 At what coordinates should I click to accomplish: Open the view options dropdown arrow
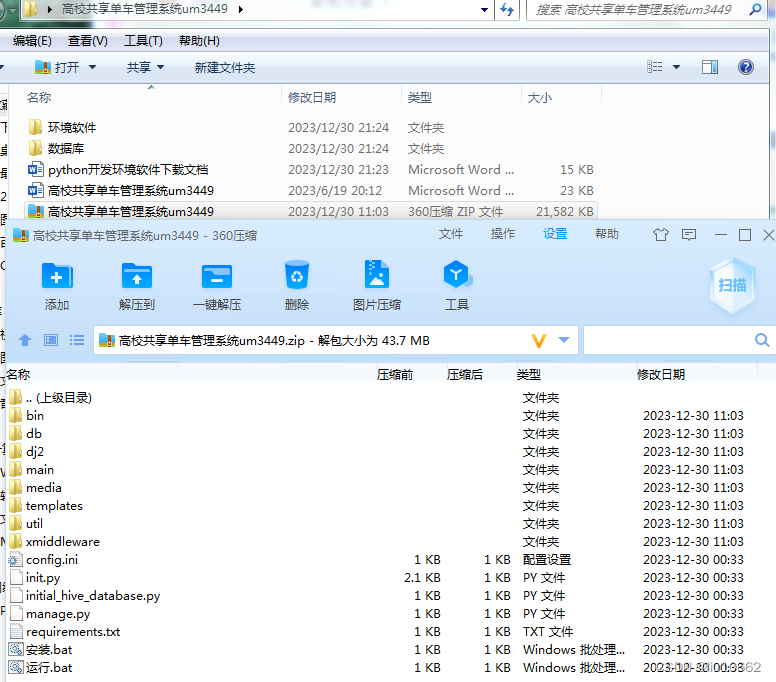tap(676, 67)
